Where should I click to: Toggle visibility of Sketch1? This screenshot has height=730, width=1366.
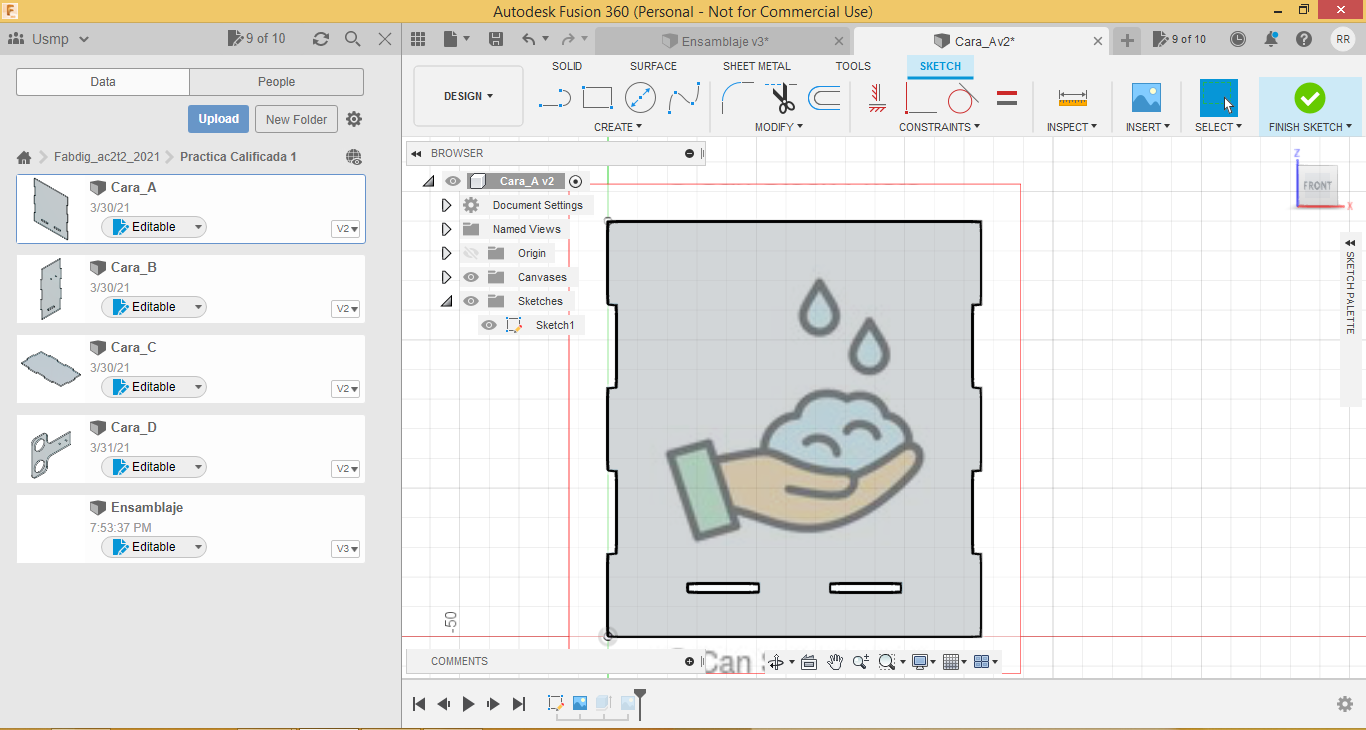click(489, 325)
